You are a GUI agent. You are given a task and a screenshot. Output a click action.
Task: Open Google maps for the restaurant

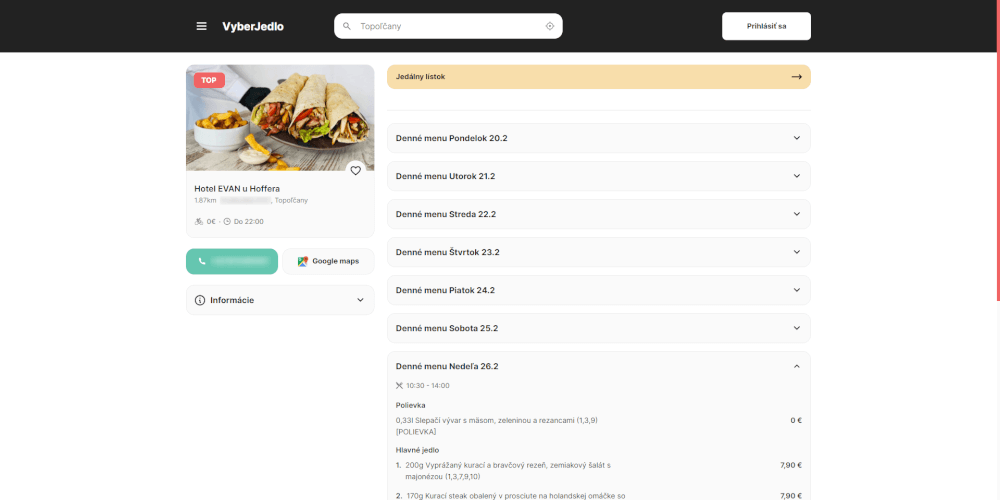pyautogui.click(x=328, y=261)
